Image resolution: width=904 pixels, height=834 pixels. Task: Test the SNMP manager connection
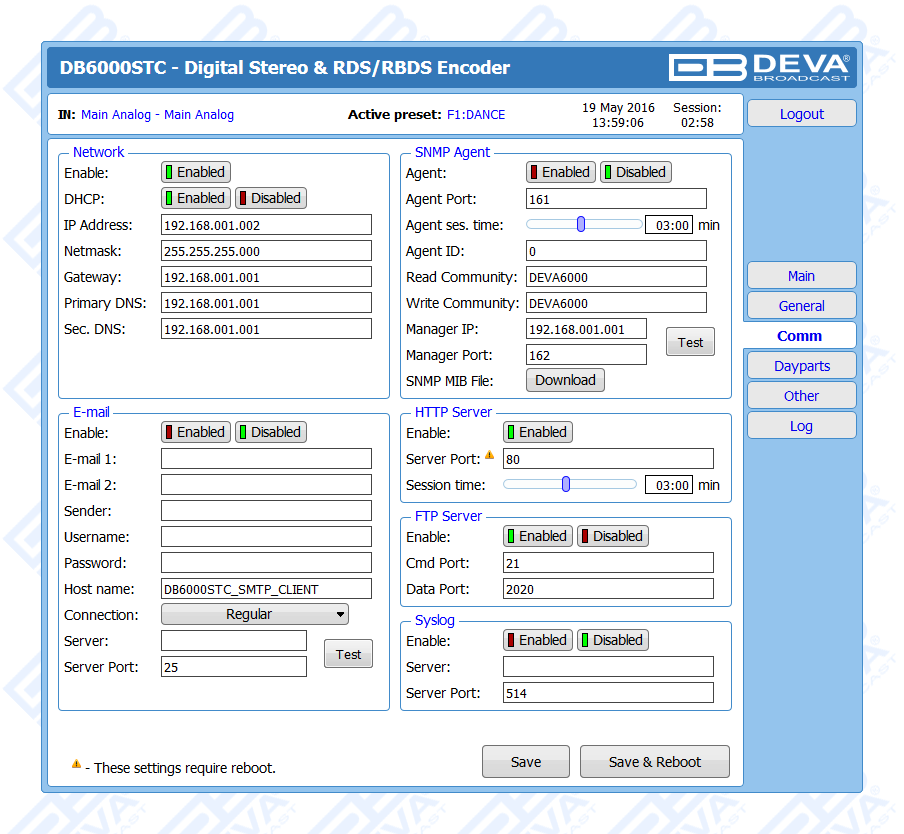(690, 342)
